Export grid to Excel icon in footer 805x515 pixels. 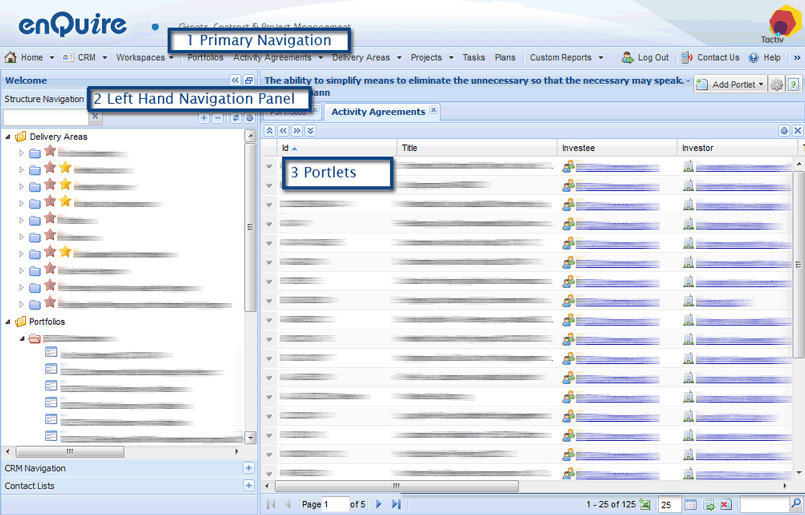point(645,505)
